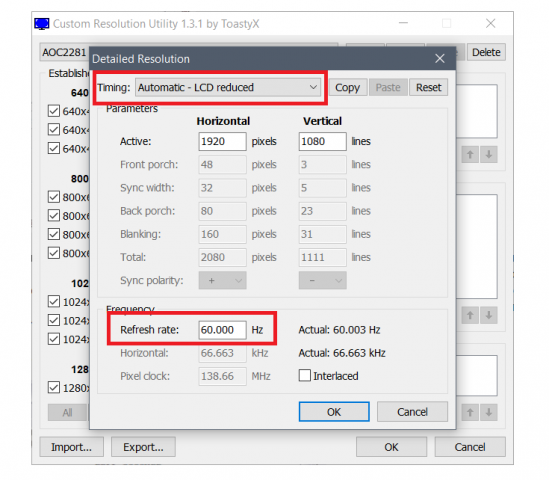Open the Timing dropdown in Detailed Resolution

click(228, 87)
